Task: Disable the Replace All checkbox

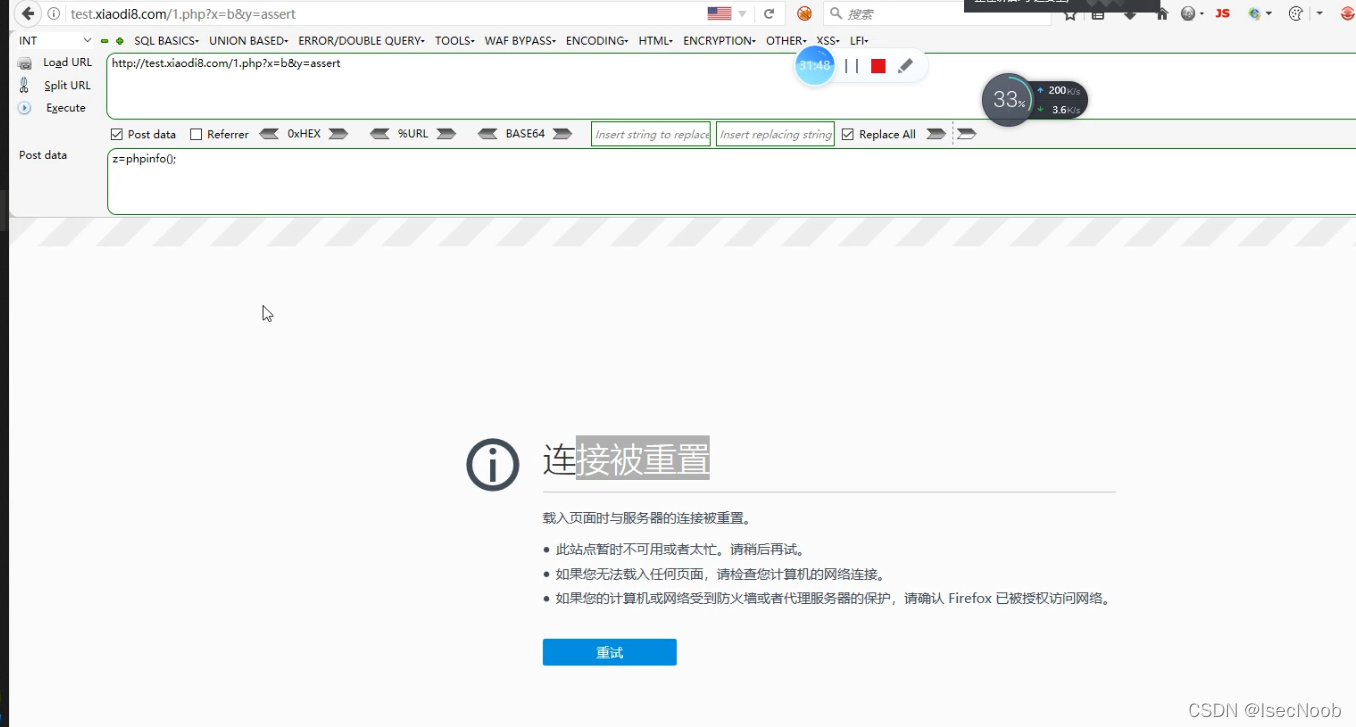Action: [847, 133]
